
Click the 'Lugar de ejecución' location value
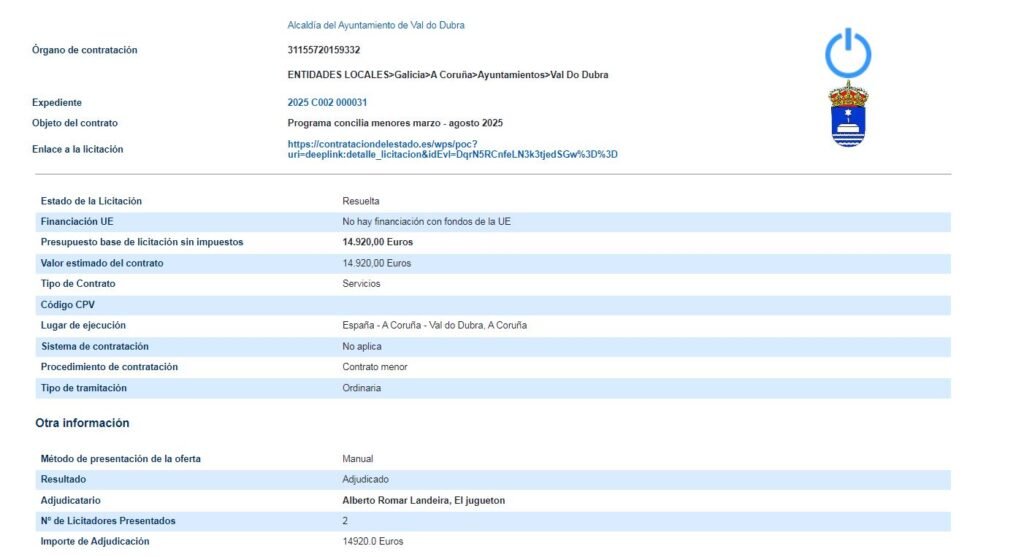pos(434,325)
